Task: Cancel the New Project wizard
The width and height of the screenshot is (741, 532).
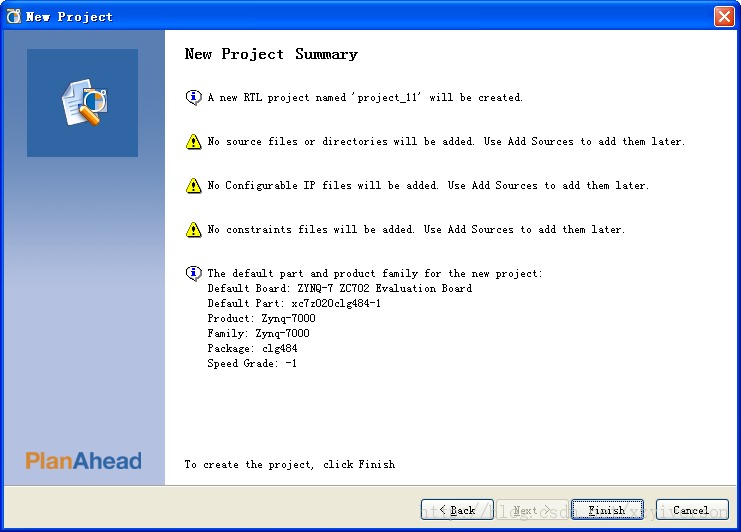Action: pos(692,509)
